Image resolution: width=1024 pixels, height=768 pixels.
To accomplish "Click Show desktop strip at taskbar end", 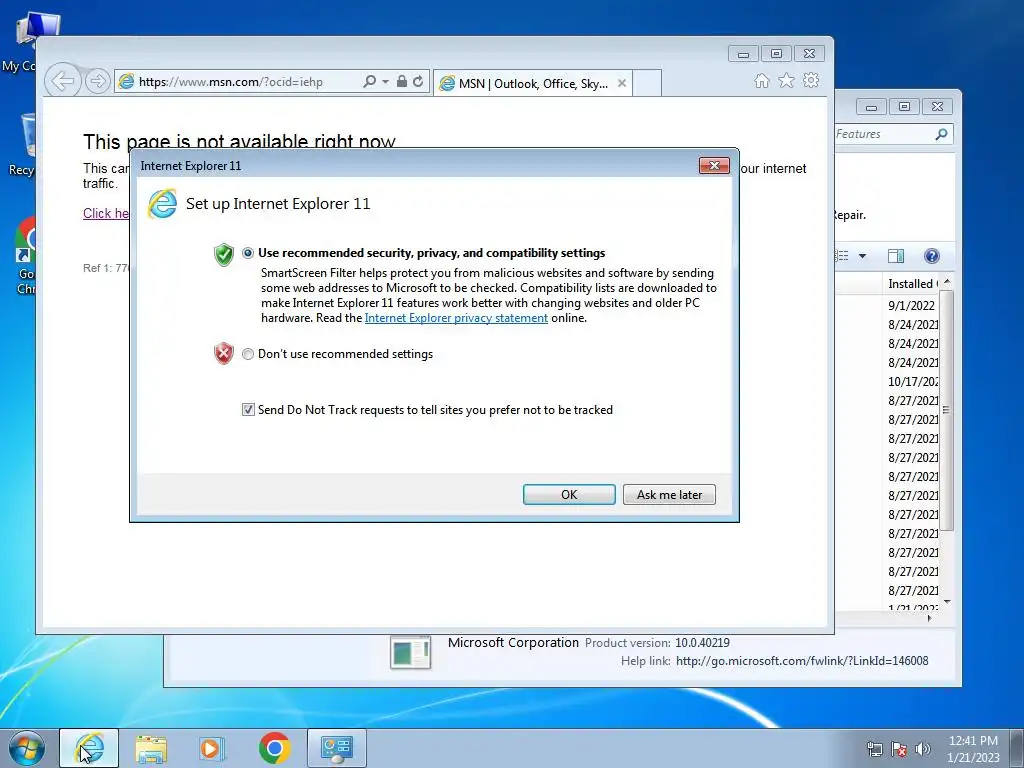I will pos(1017,748).
